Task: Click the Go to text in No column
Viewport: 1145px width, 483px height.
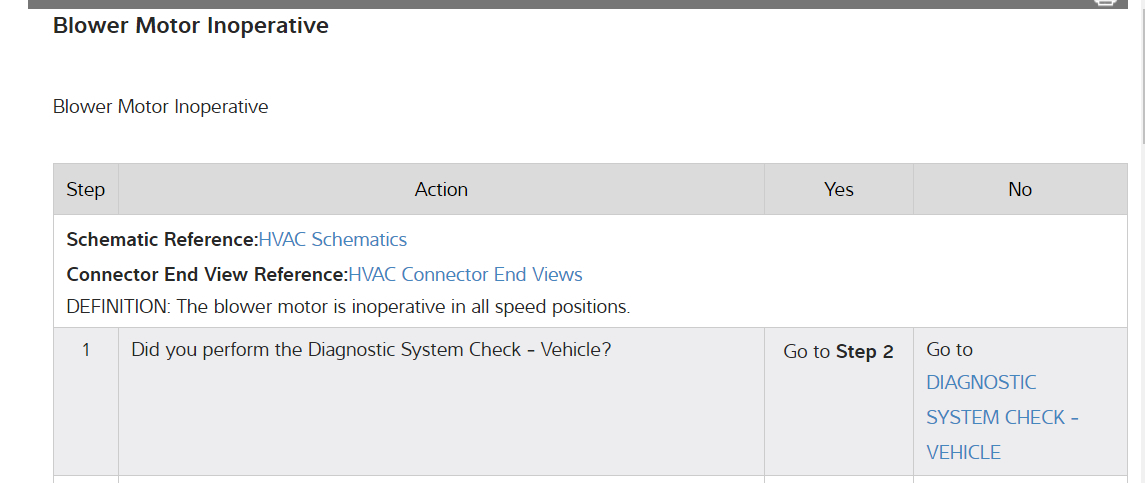Action: [x=949, y=350]
